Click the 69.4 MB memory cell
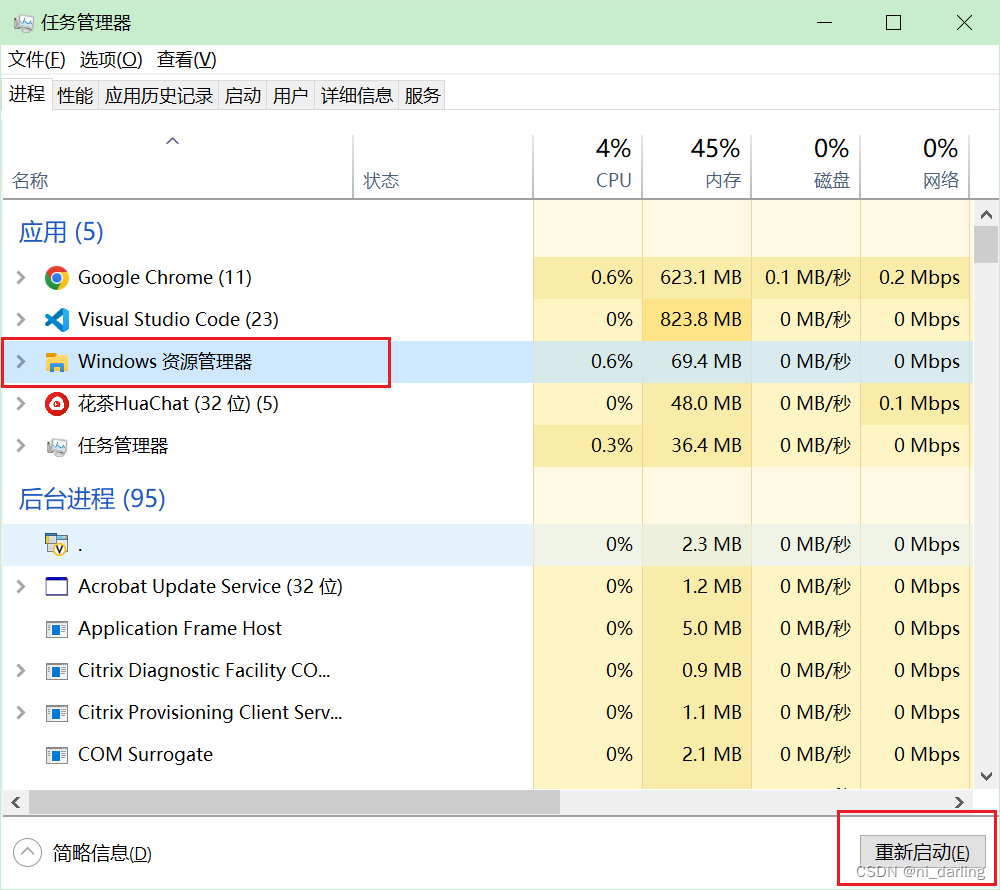 (696, 361)
